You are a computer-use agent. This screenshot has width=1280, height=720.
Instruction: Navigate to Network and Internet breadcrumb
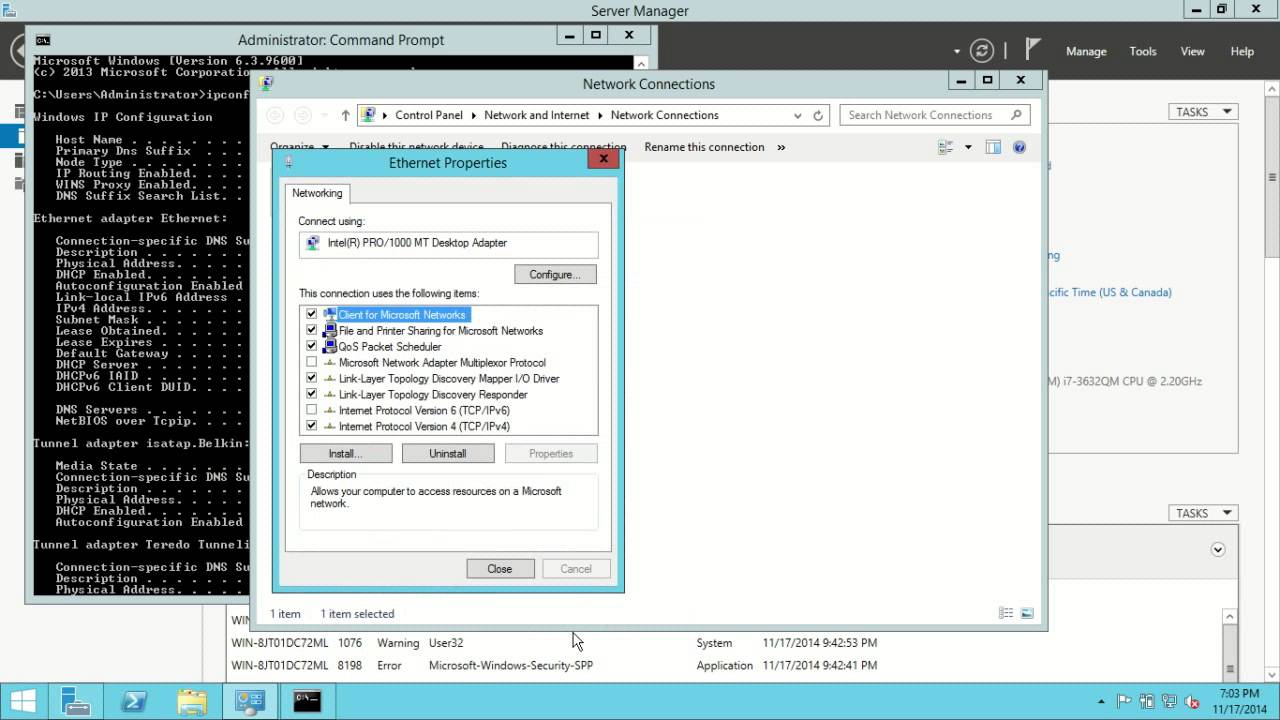coord(537,115)
